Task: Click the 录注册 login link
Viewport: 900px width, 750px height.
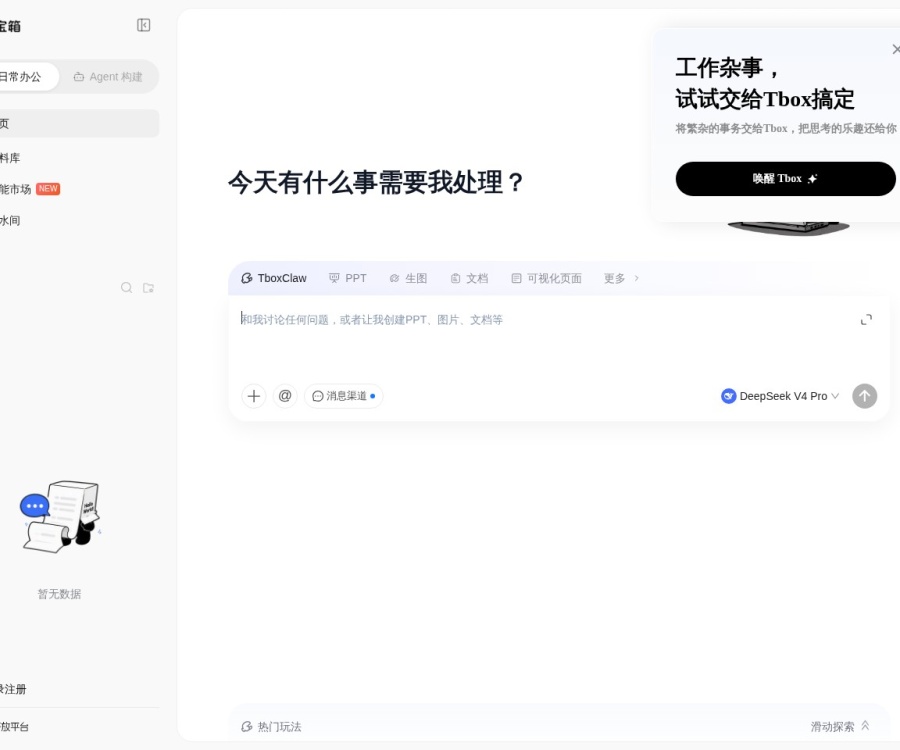Action: tap(13, 689)
